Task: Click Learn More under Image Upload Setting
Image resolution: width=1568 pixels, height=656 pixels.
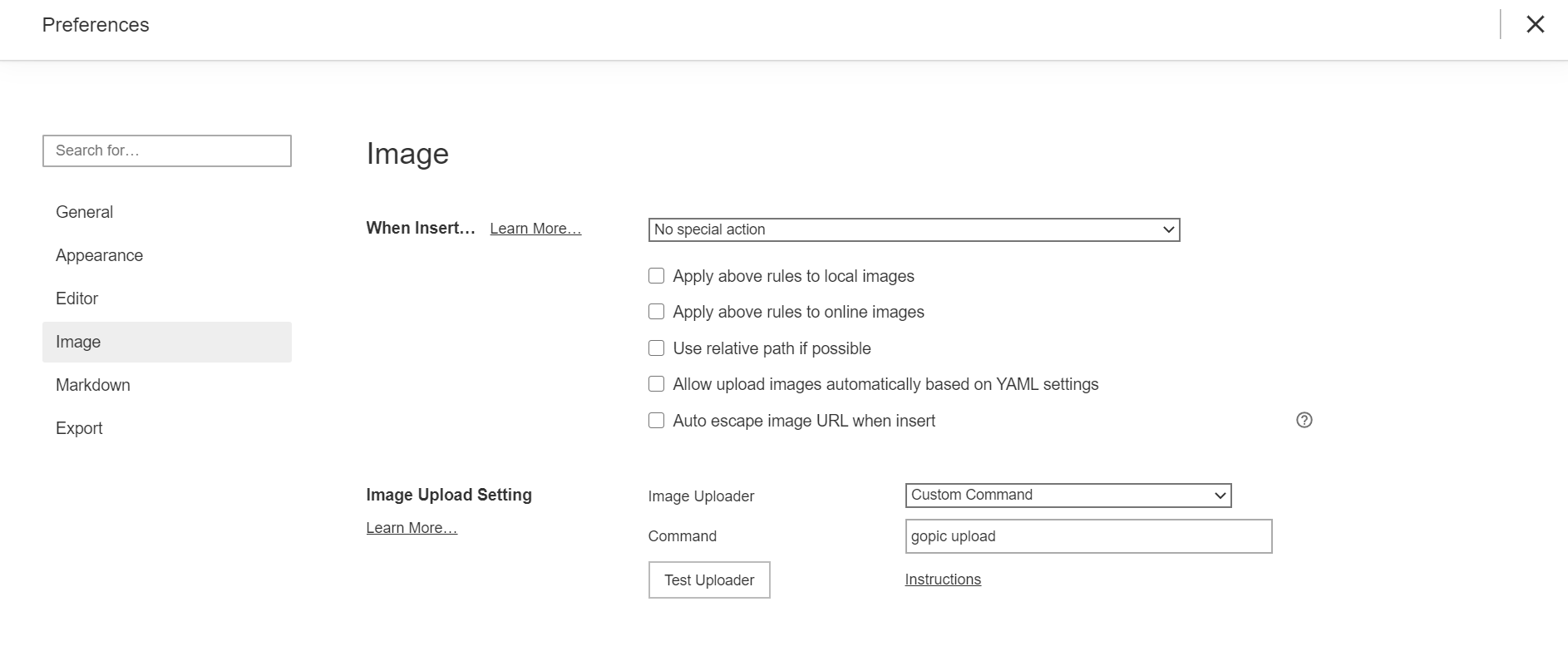Action: click(x=412, y=528)
